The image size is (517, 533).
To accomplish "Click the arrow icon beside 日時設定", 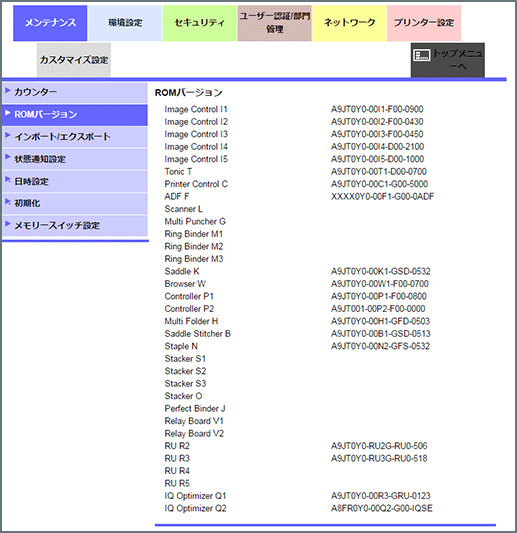I will (x=8, y=179).
